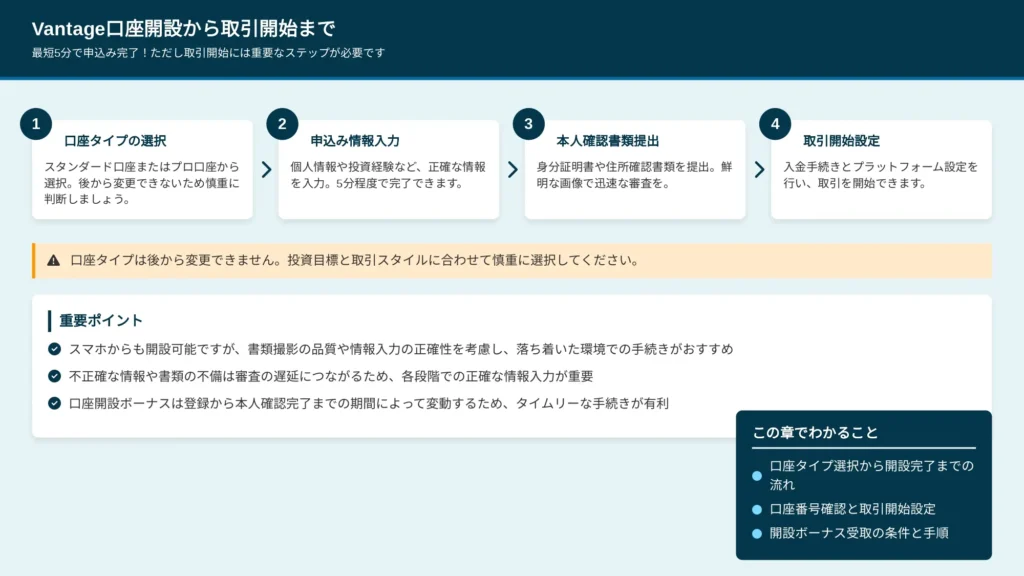This screenshot has width=1024, height=576.
Task: Click the checkmark icon beside スマホからも開設可能
Action: pyautogui.click(x=54, y=349)
